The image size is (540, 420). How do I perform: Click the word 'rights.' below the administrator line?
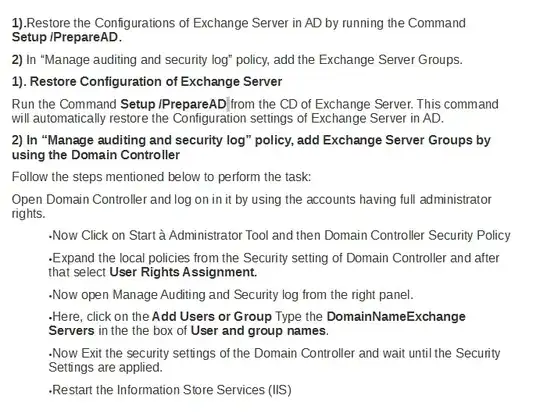click(x=29, y=214)
